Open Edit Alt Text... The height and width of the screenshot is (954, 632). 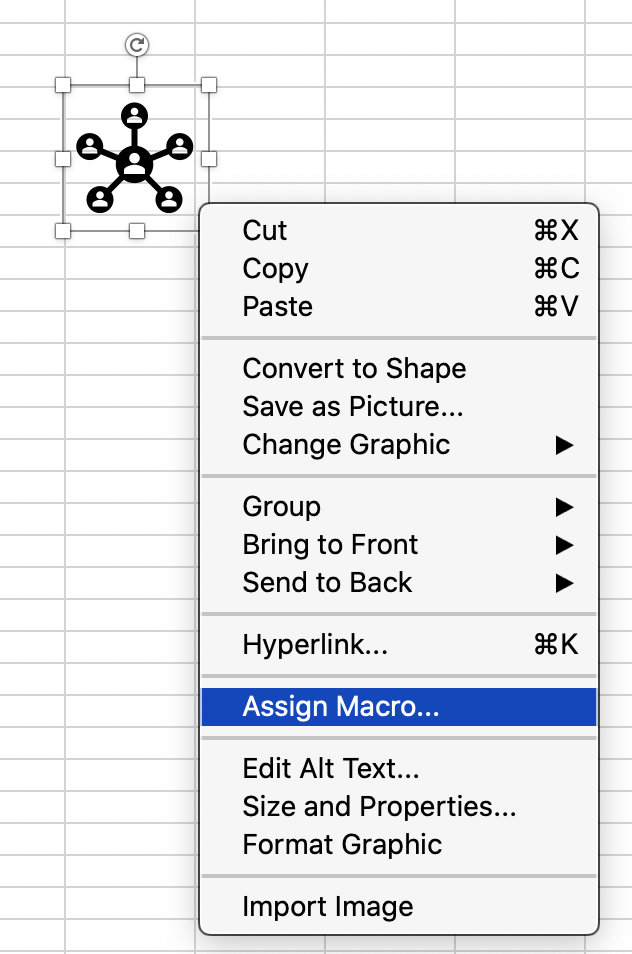399,768
